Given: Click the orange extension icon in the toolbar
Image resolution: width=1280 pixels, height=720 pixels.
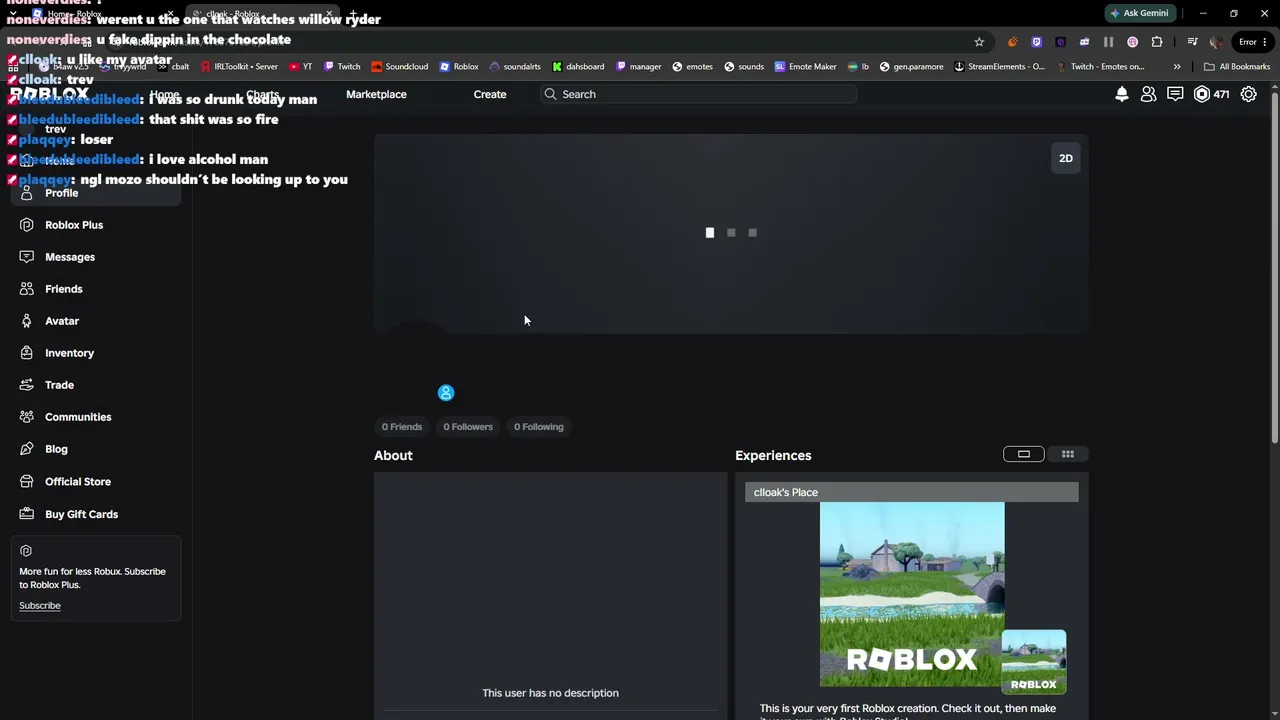Looking at the screenshot, I should click(1012, 42).
